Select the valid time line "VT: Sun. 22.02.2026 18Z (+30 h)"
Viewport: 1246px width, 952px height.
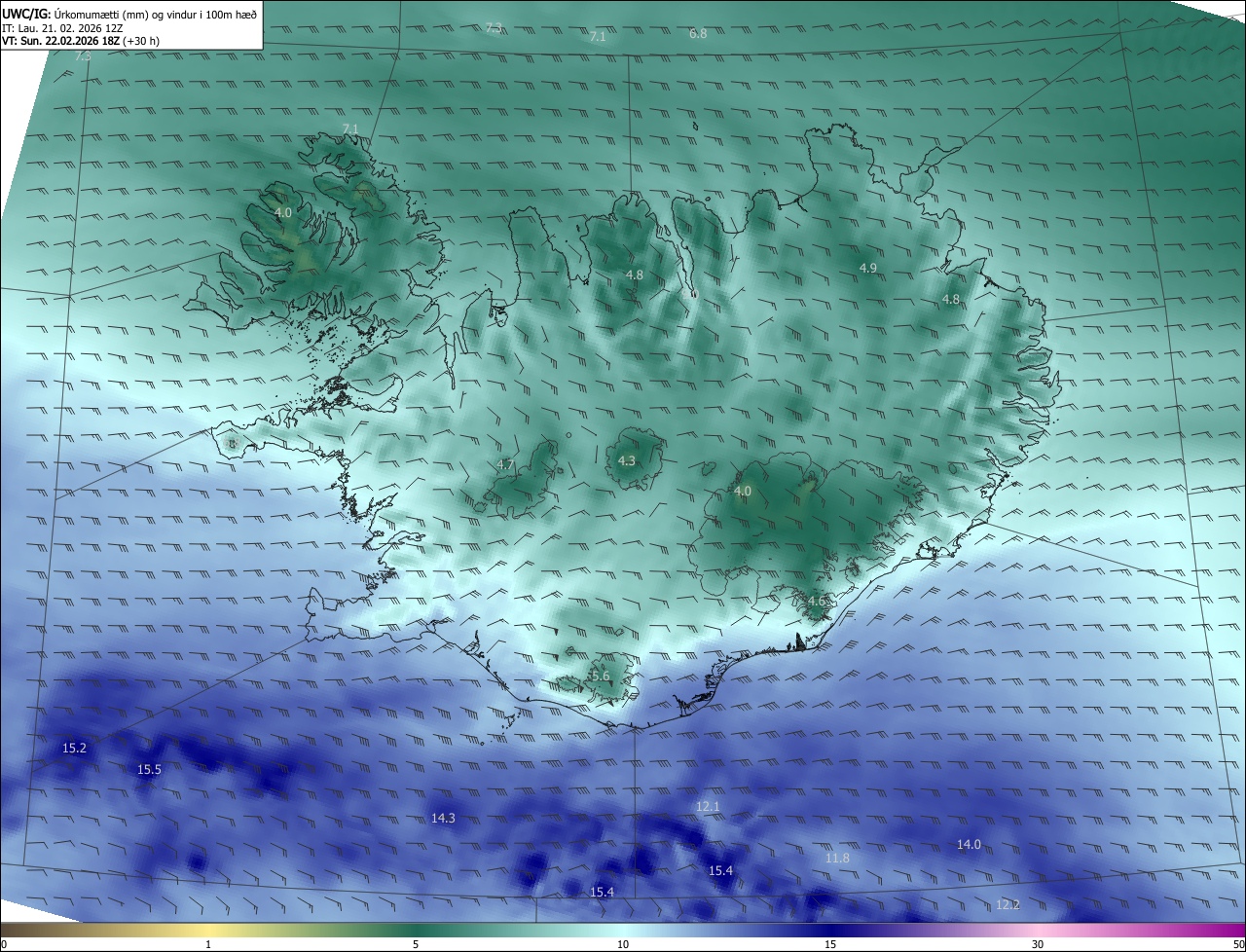[80, 42]
